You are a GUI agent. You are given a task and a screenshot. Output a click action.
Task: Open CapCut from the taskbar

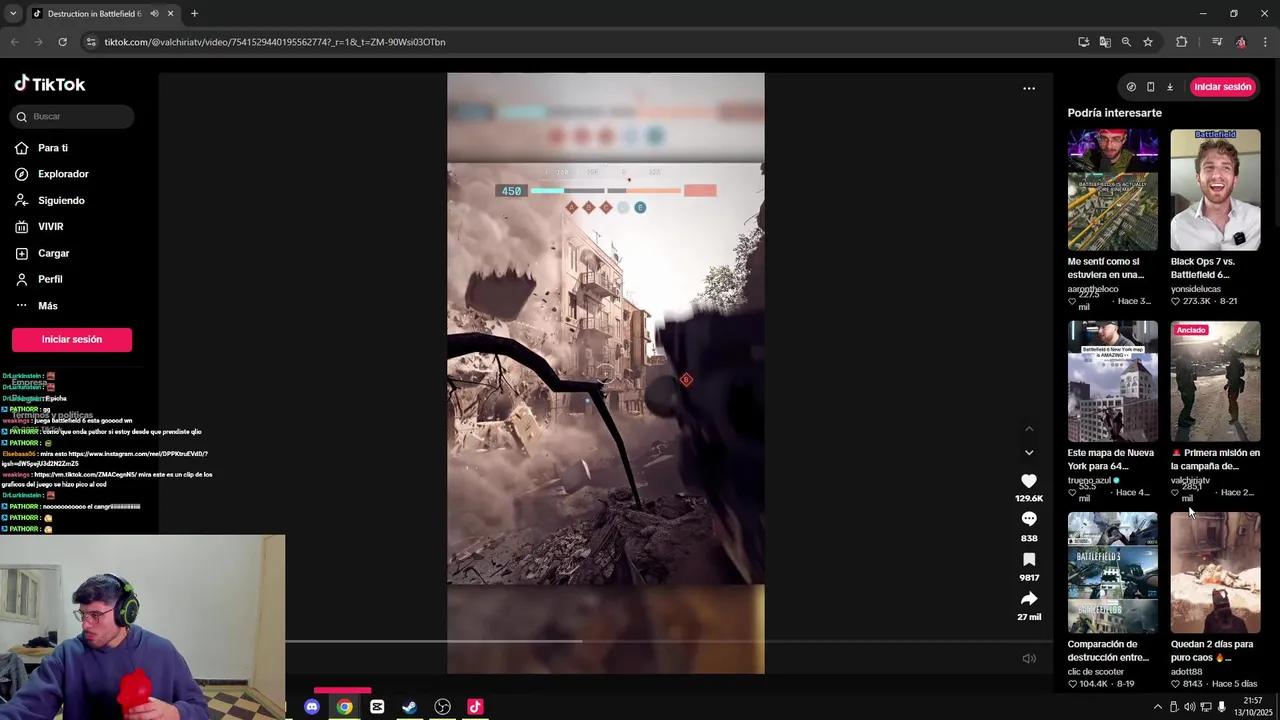(x=377, y=707)
